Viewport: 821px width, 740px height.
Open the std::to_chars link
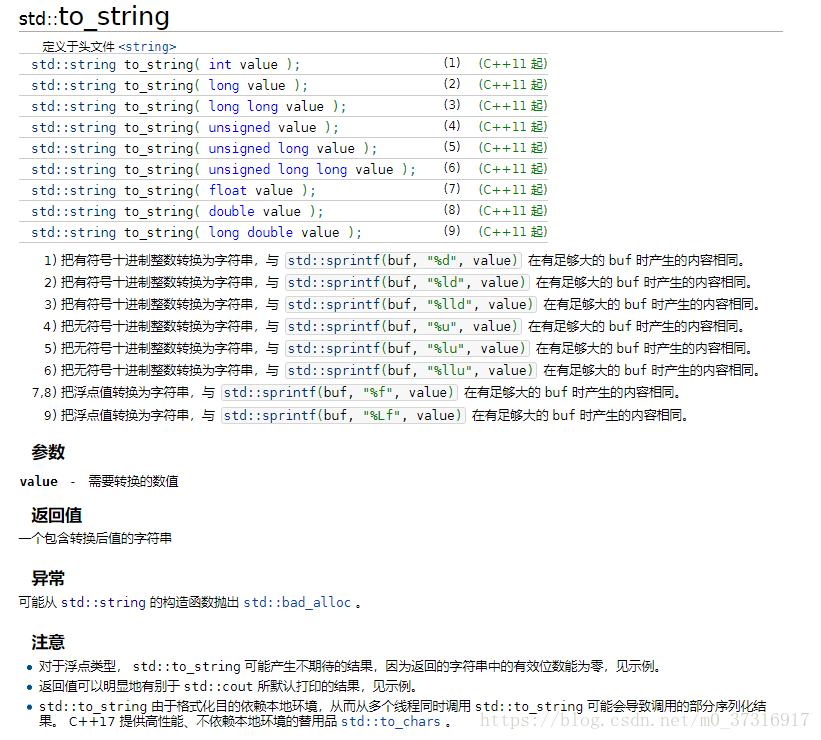391,721
